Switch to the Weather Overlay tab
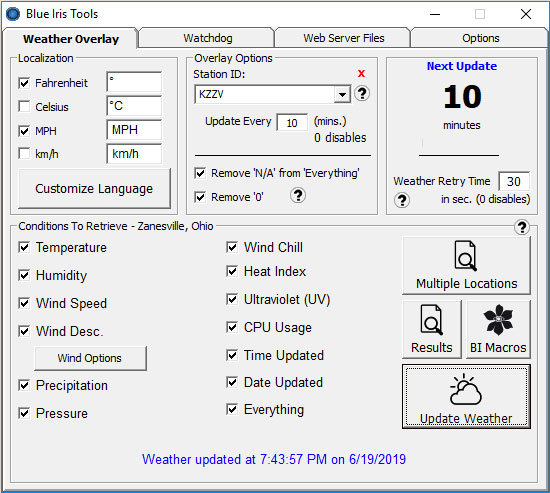 pyautogui.click(x=71, y=39)
